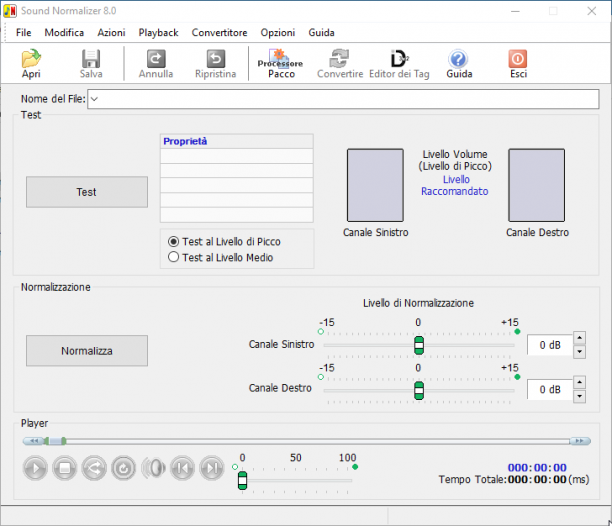The width and height of the screenshot is (612, 526).
Task: Click the large Test button
Action: (x=87, y=192)
